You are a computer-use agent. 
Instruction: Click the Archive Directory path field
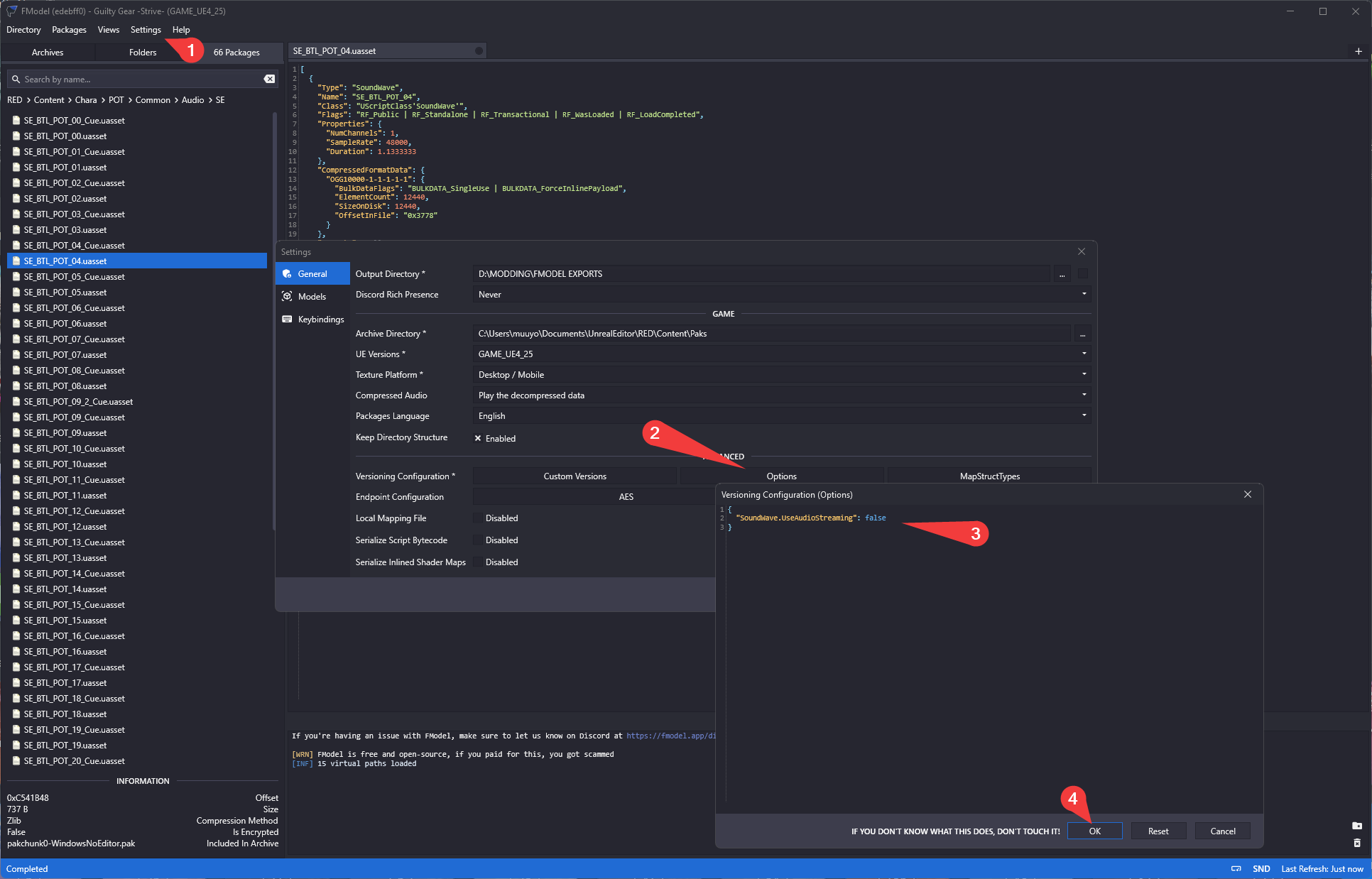point(772,333)
